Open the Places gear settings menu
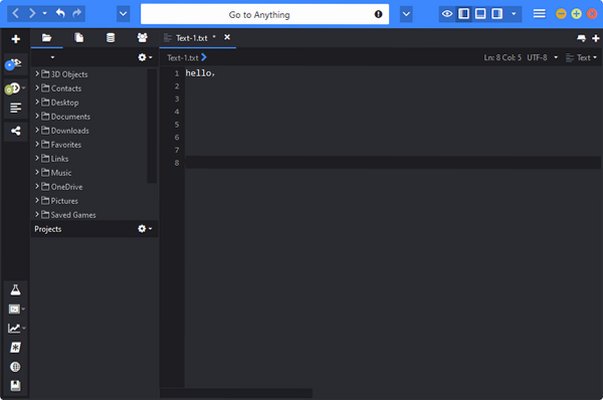603x400 pixels. click(145, 57)
